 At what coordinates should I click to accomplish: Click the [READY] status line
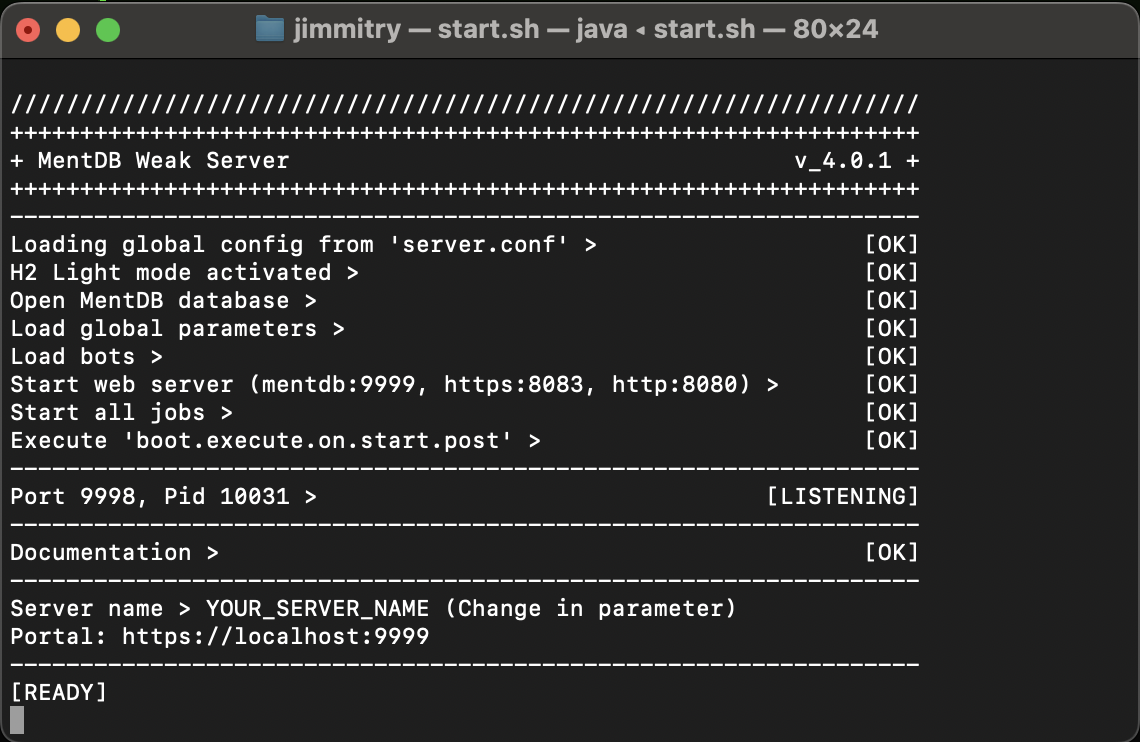[x=58, y=692]
